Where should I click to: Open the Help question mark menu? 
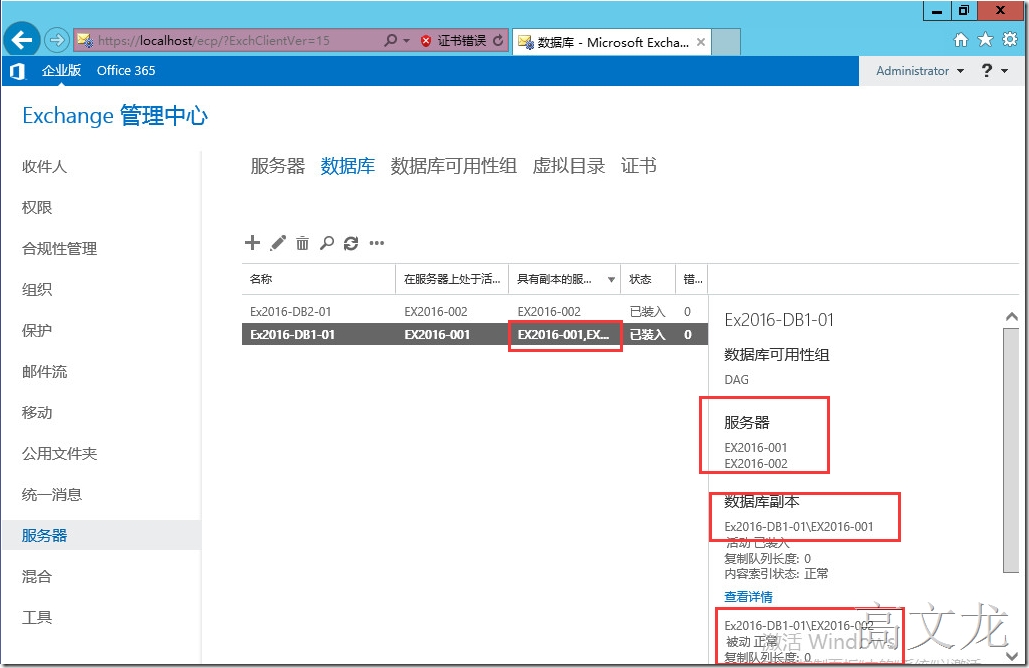pos(994,70)
